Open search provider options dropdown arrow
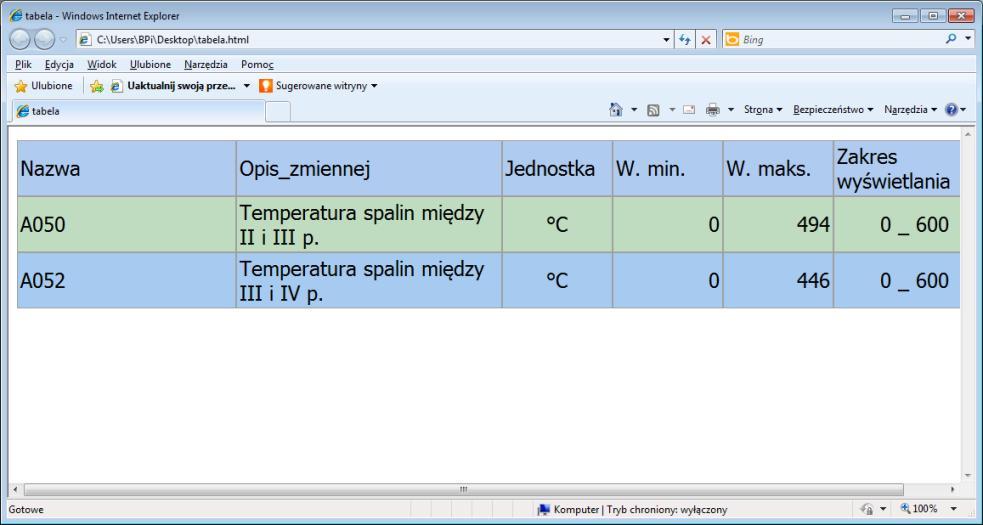The image size is (983, 525). point(968,39)
